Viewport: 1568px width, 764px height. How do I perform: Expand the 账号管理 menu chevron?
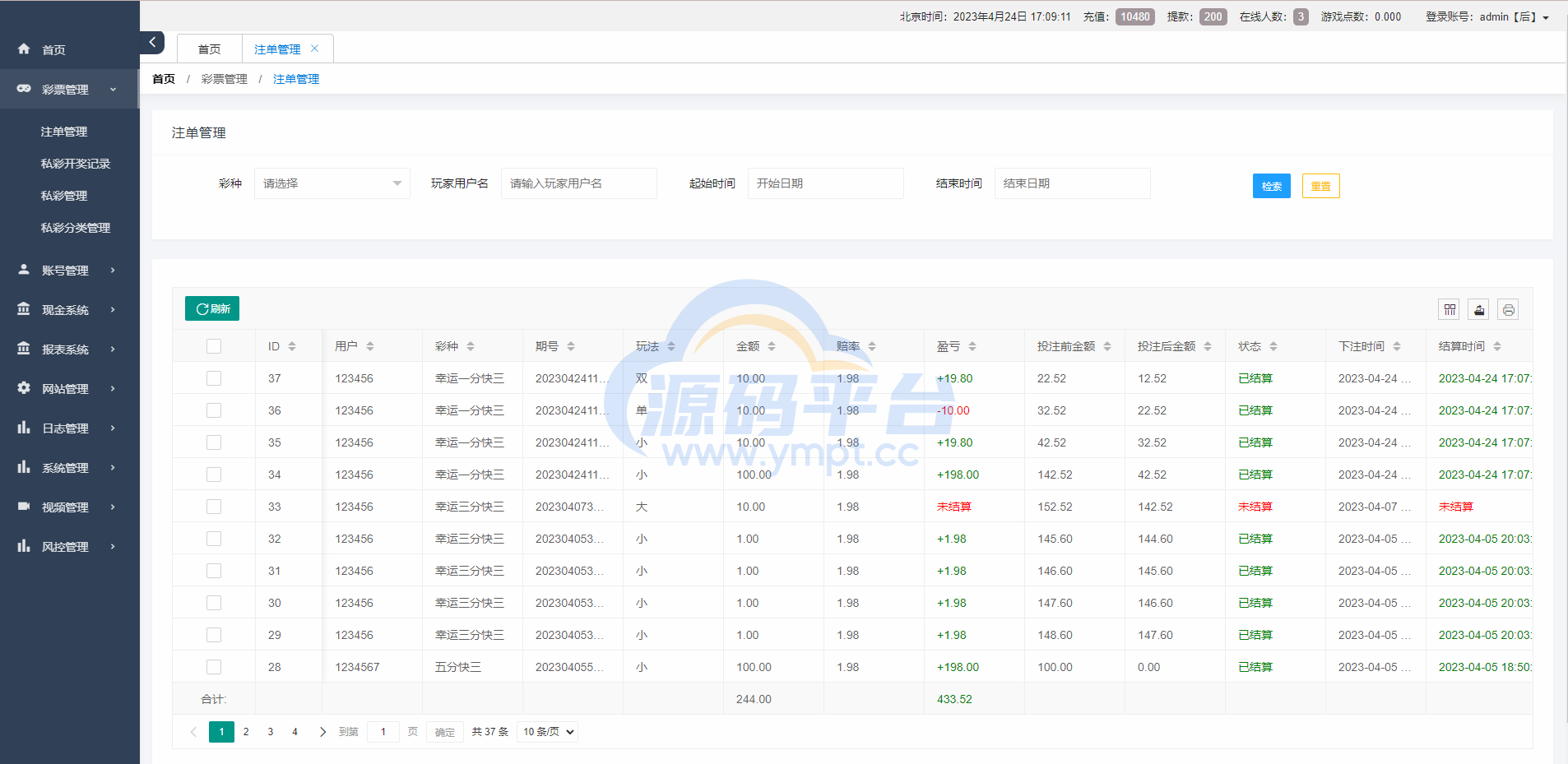click(113, 270)
